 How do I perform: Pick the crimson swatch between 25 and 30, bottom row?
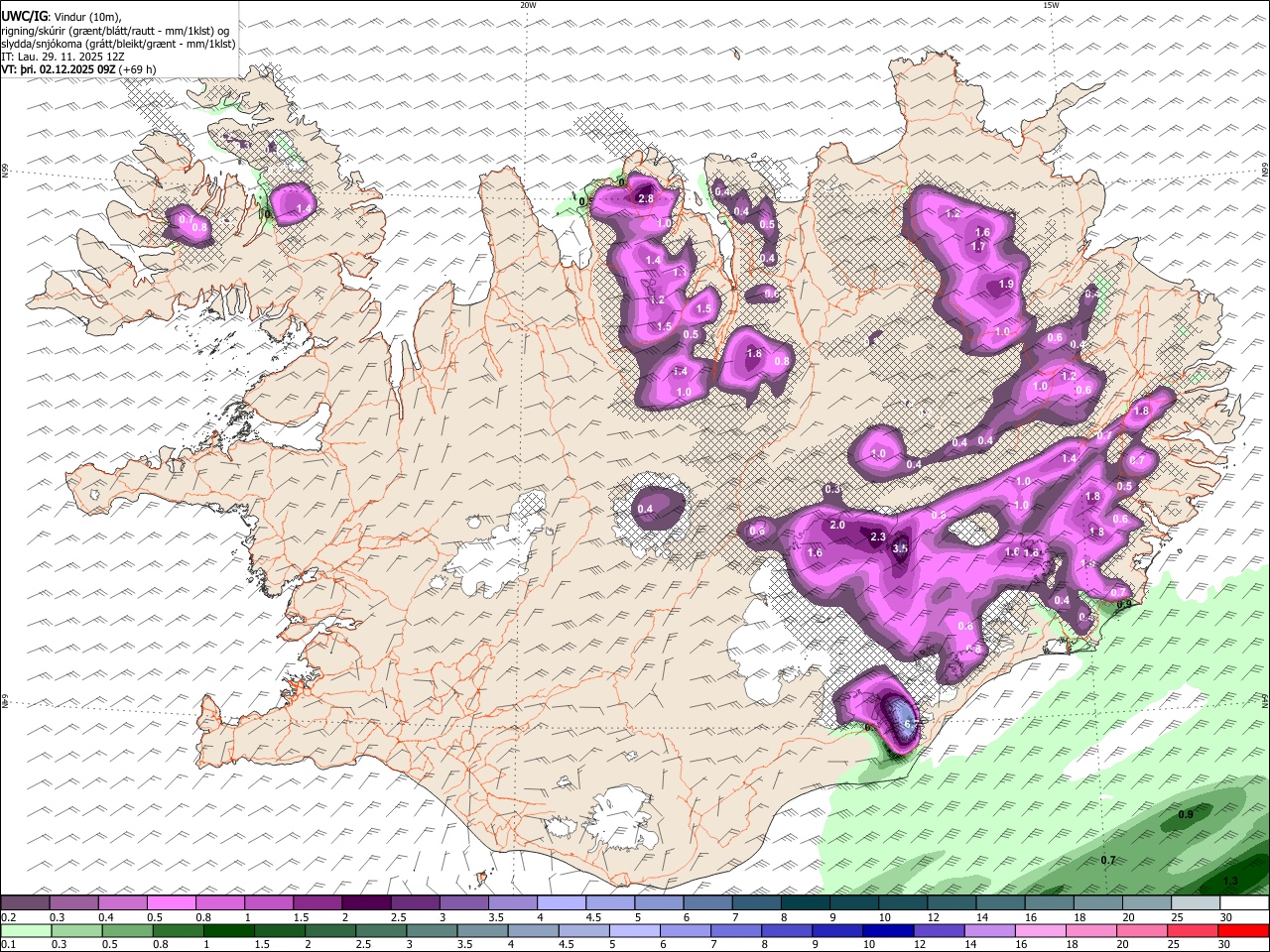pos(1194,931)
